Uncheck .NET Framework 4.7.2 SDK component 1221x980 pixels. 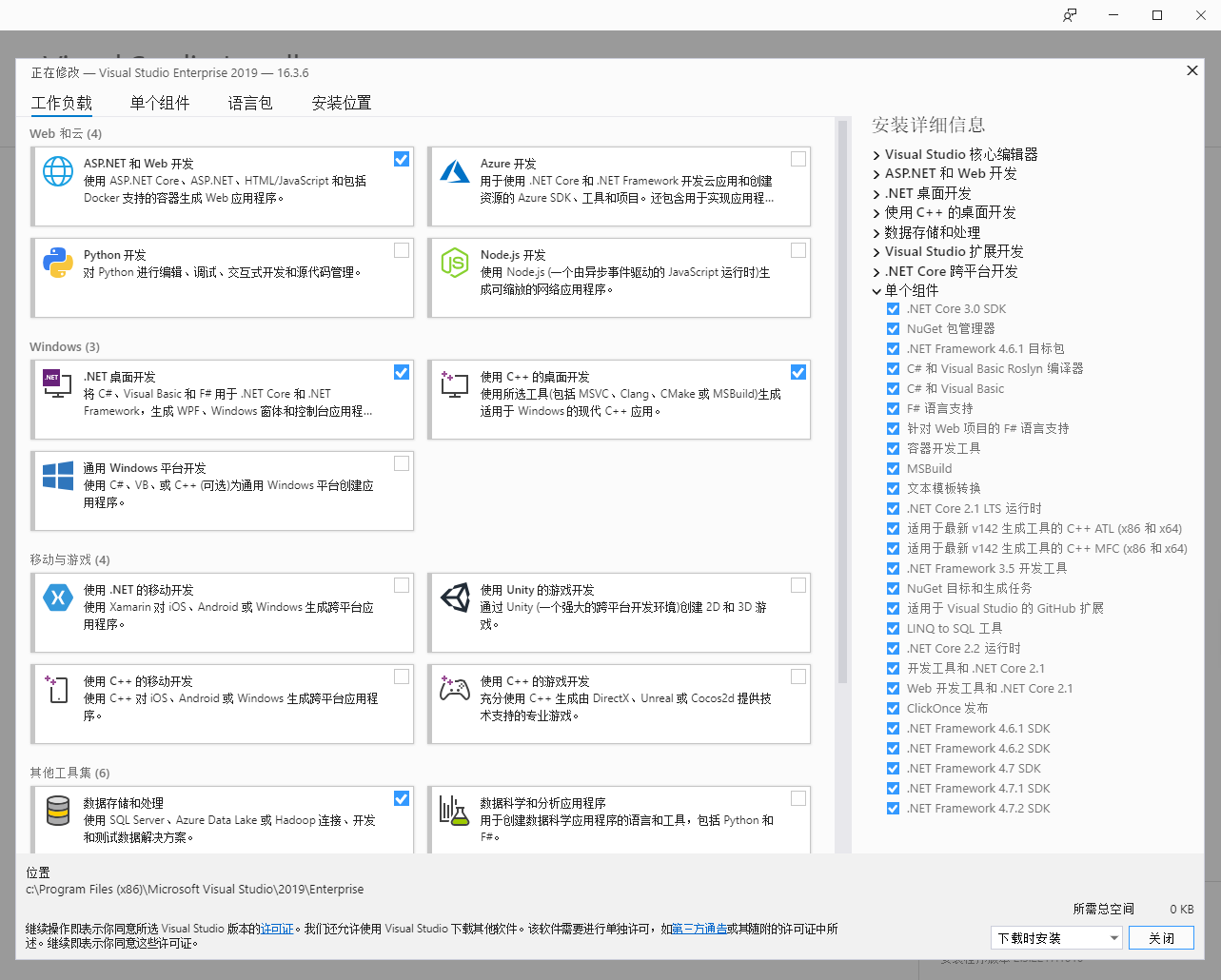pyautogui.click(x=893, y=808)
